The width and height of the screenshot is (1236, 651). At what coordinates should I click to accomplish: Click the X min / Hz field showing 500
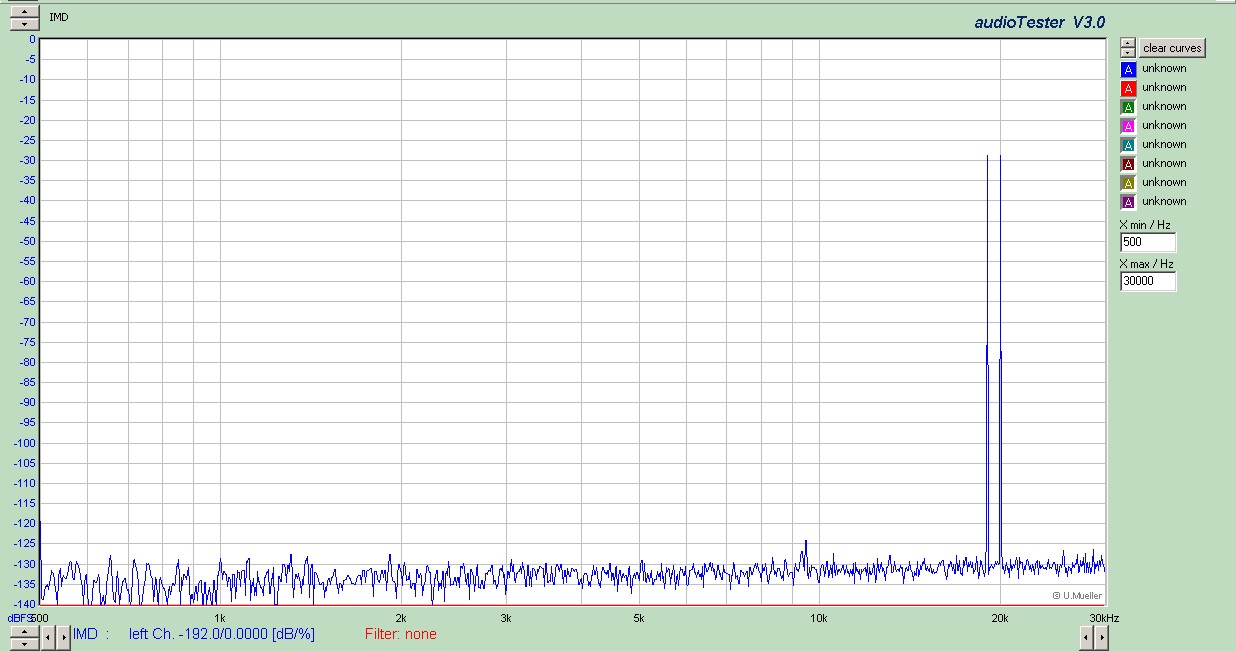(1148, 242)
